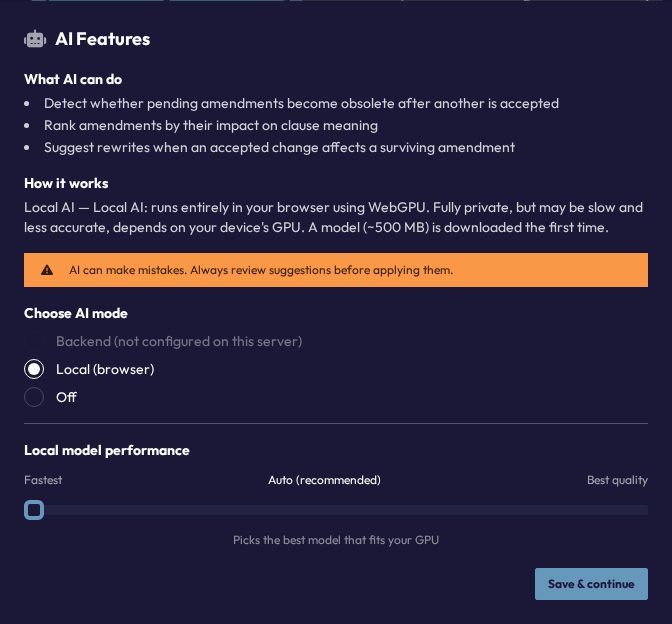Click the warning triangle icon in orange banner
Image resolution: width=672 pixels, height=624 pixels.
click(x=47, y=270)
